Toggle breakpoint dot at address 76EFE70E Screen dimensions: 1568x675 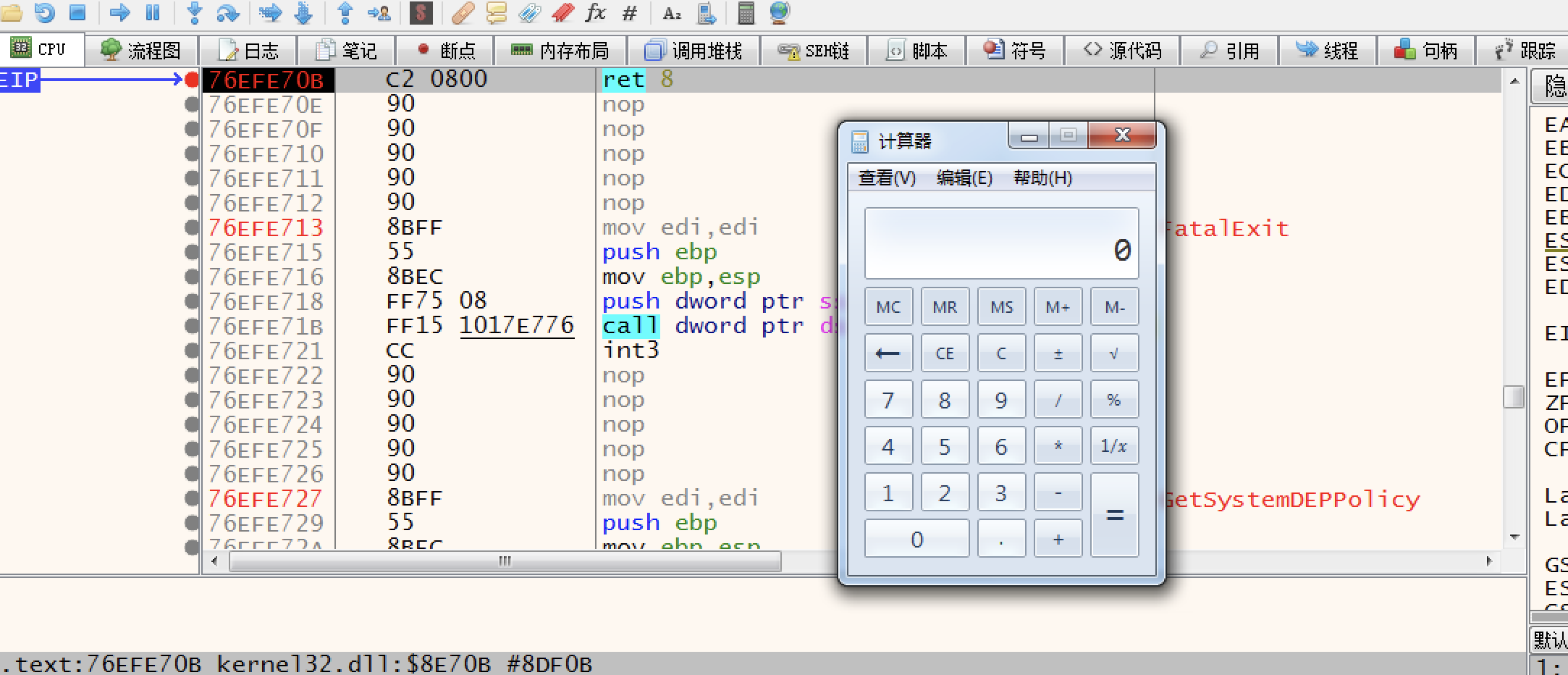point(192,105)
